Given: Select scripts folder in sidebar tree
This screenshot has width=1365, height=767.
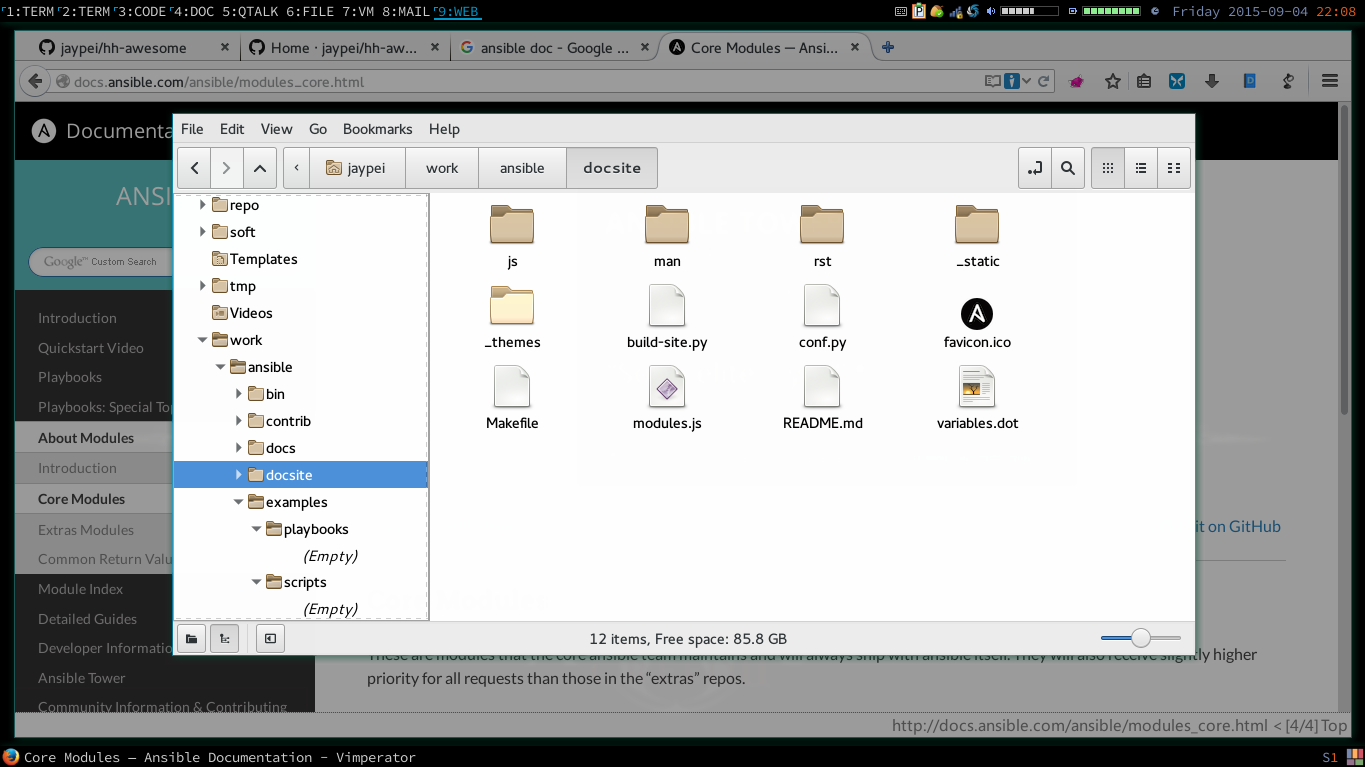Looking at the screenshot, I should (305, 582).
